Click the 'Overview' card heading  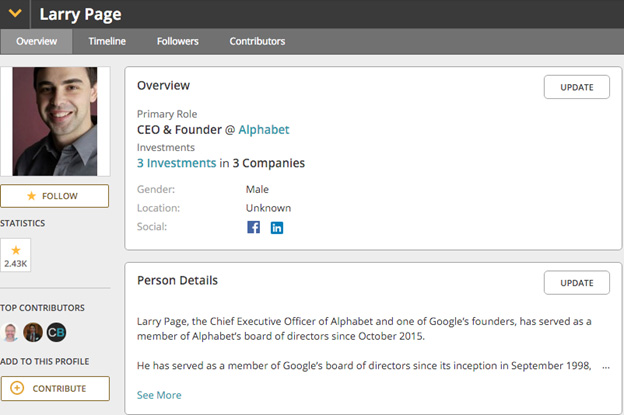click(163, 86)
